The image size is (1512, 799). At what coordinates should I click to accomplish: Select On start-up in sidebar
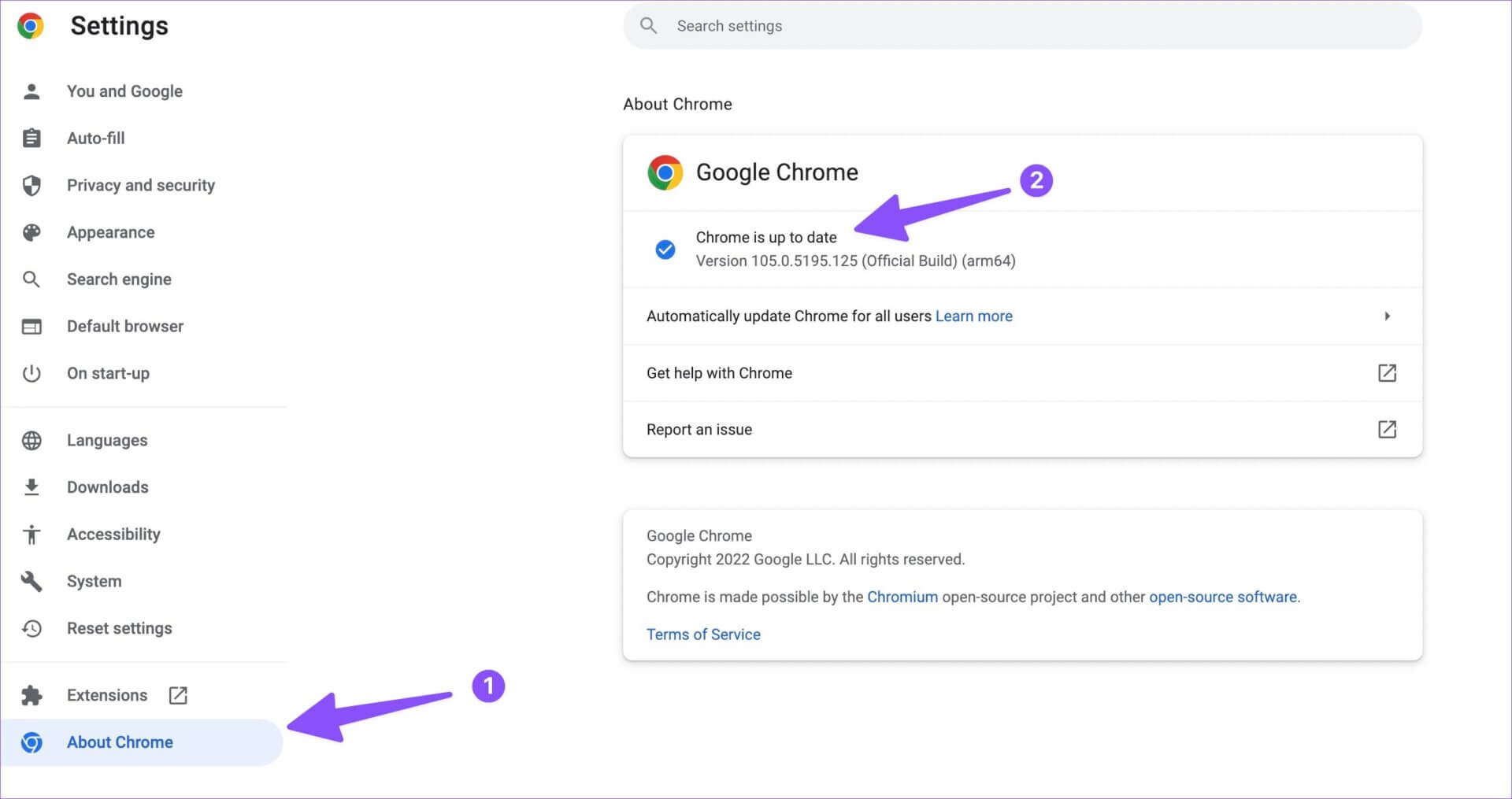pos(108,373)
